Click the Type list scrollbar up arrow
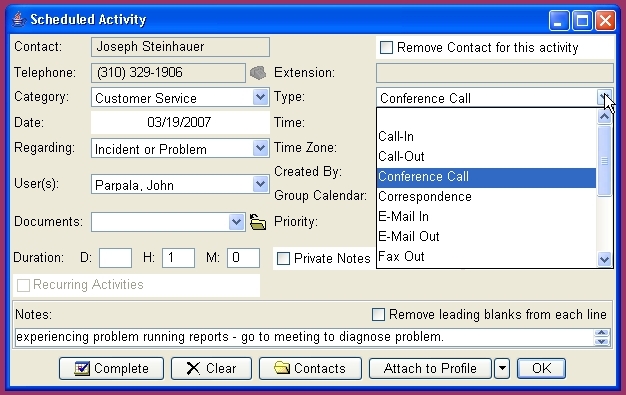Screen dimensions: 626x395 [604, 117]
